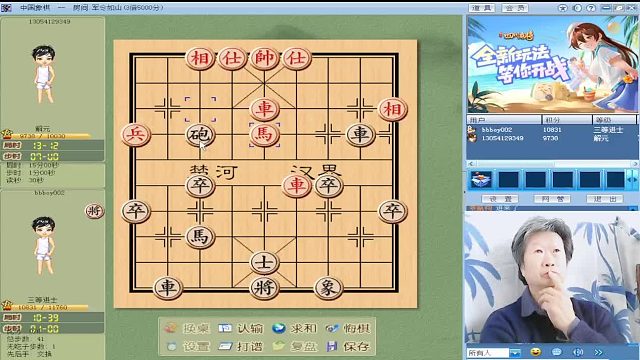Select the black 馬 horse piece
The width and height of the screenshot is (640, 360).
(x=200, y=236)
